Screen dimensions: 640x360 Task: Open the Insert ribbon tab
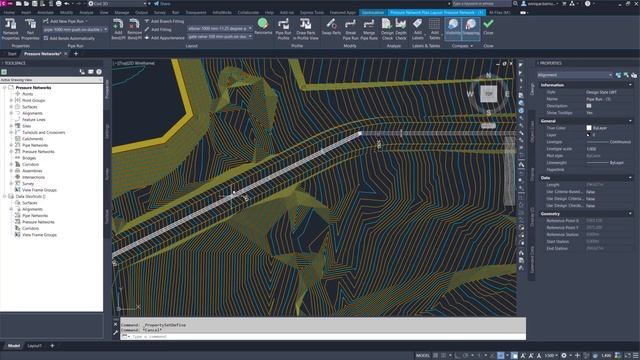[x=26, y=13]
